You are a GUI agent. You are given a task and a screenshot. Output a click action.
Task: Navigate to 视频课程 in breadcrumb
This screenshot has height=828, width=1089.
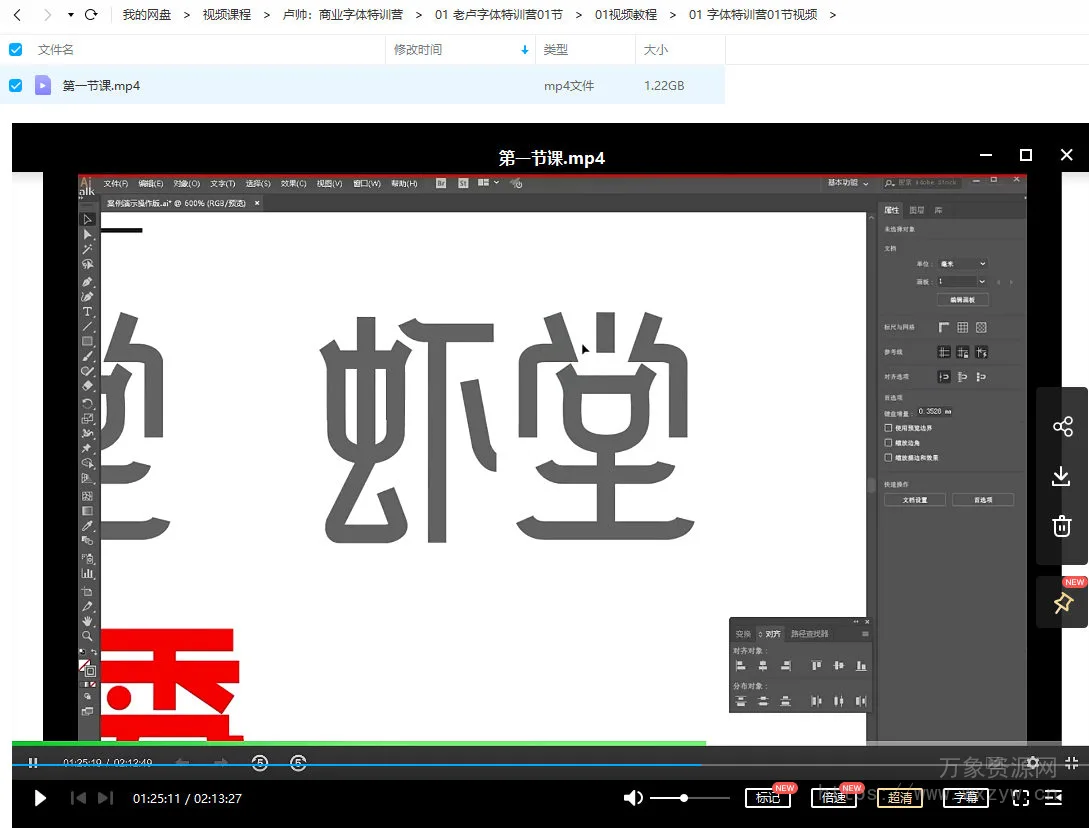click(226, 15)
